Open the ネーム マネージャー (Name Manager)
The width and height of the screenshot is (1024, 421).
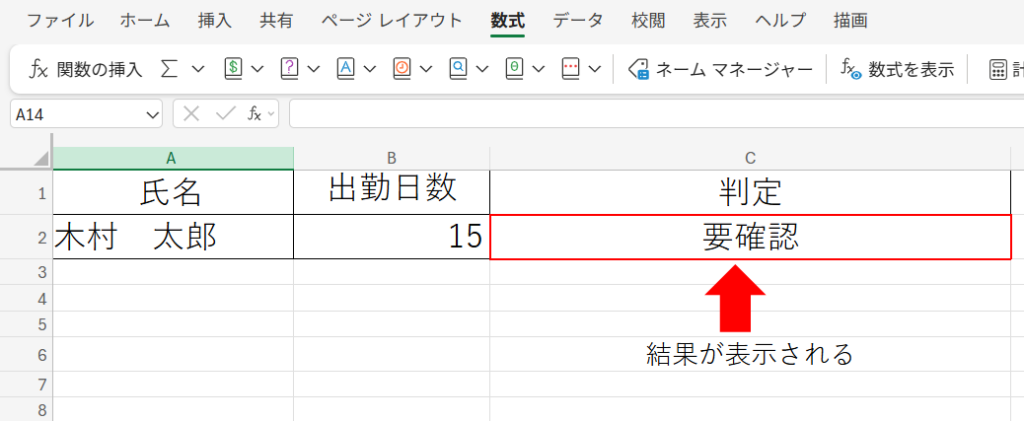(x=719, y=69)
